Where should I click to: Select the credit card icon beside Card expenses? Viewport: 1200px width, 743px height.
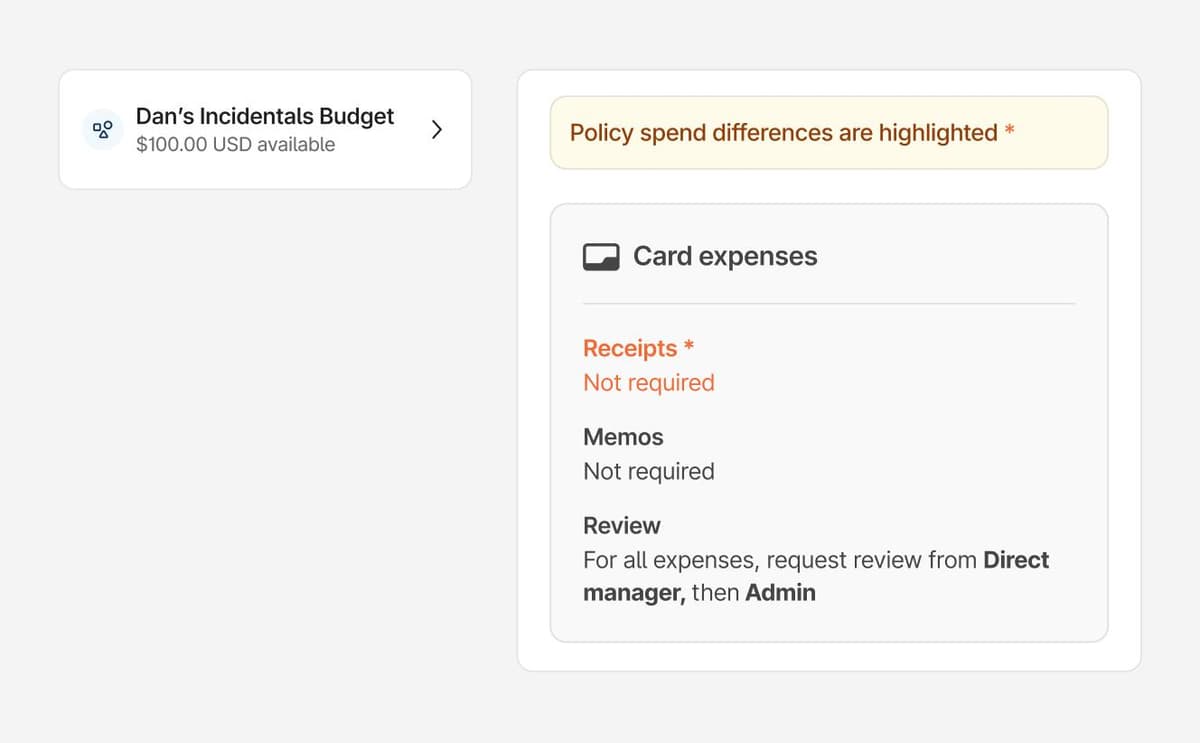600,256
